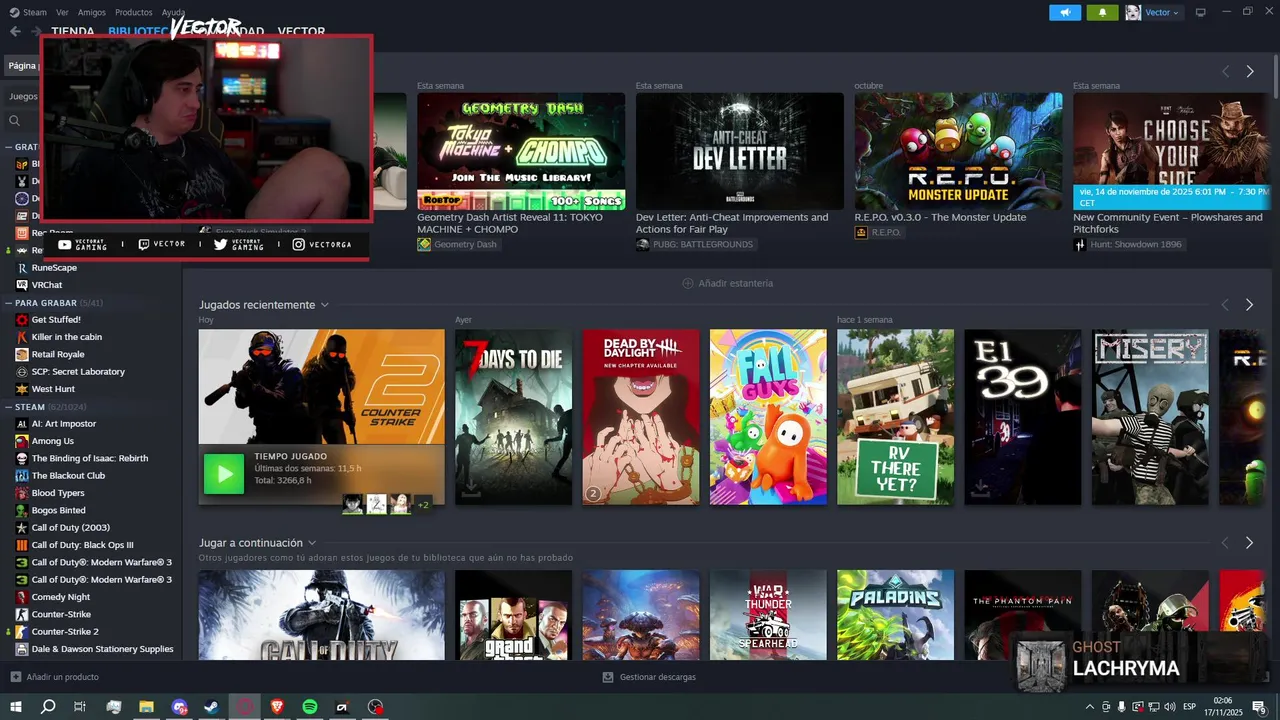Open Gestionar descargas
This screenshot has width=1280, height=720.
click(648, 677)
